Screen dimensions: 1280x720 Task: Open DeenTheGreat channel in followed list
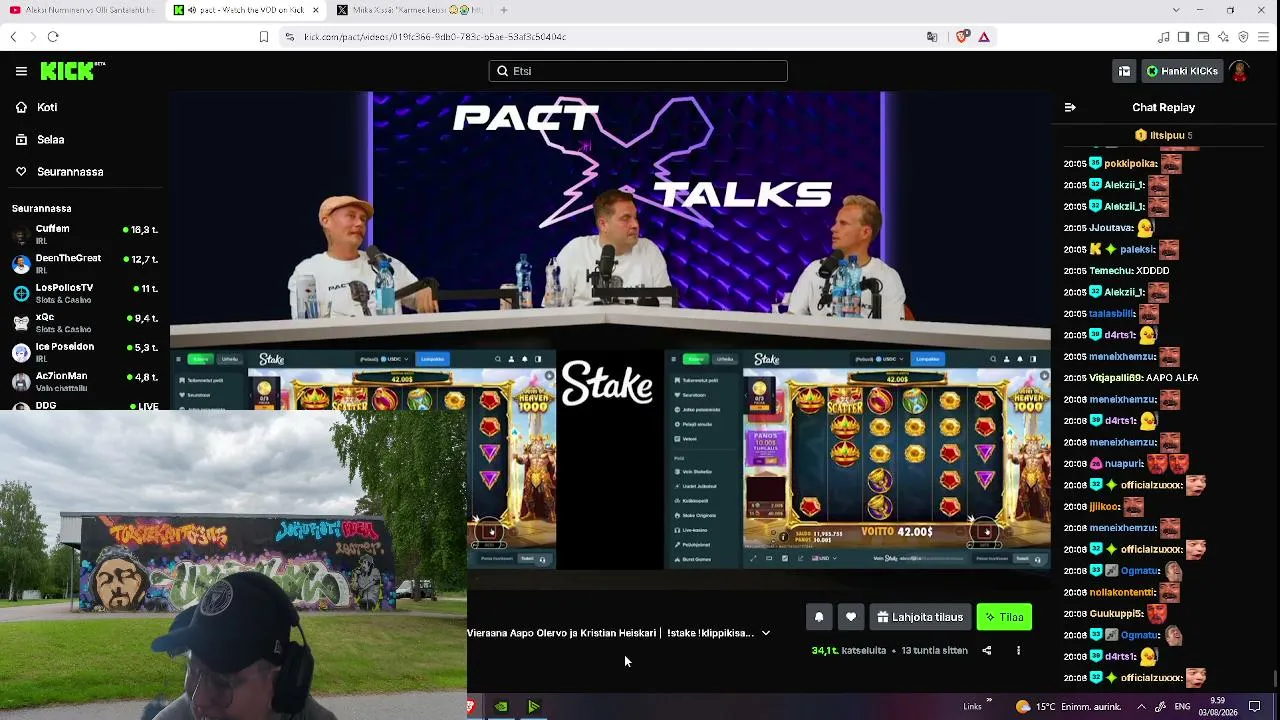(x=85, y=264)
